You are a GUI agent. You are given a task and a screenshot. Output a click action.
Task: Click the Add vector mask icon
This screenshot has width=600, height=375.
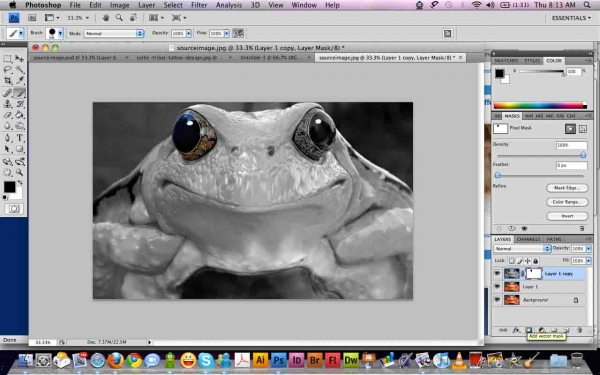pyautogui.click(x=529, y=330)
